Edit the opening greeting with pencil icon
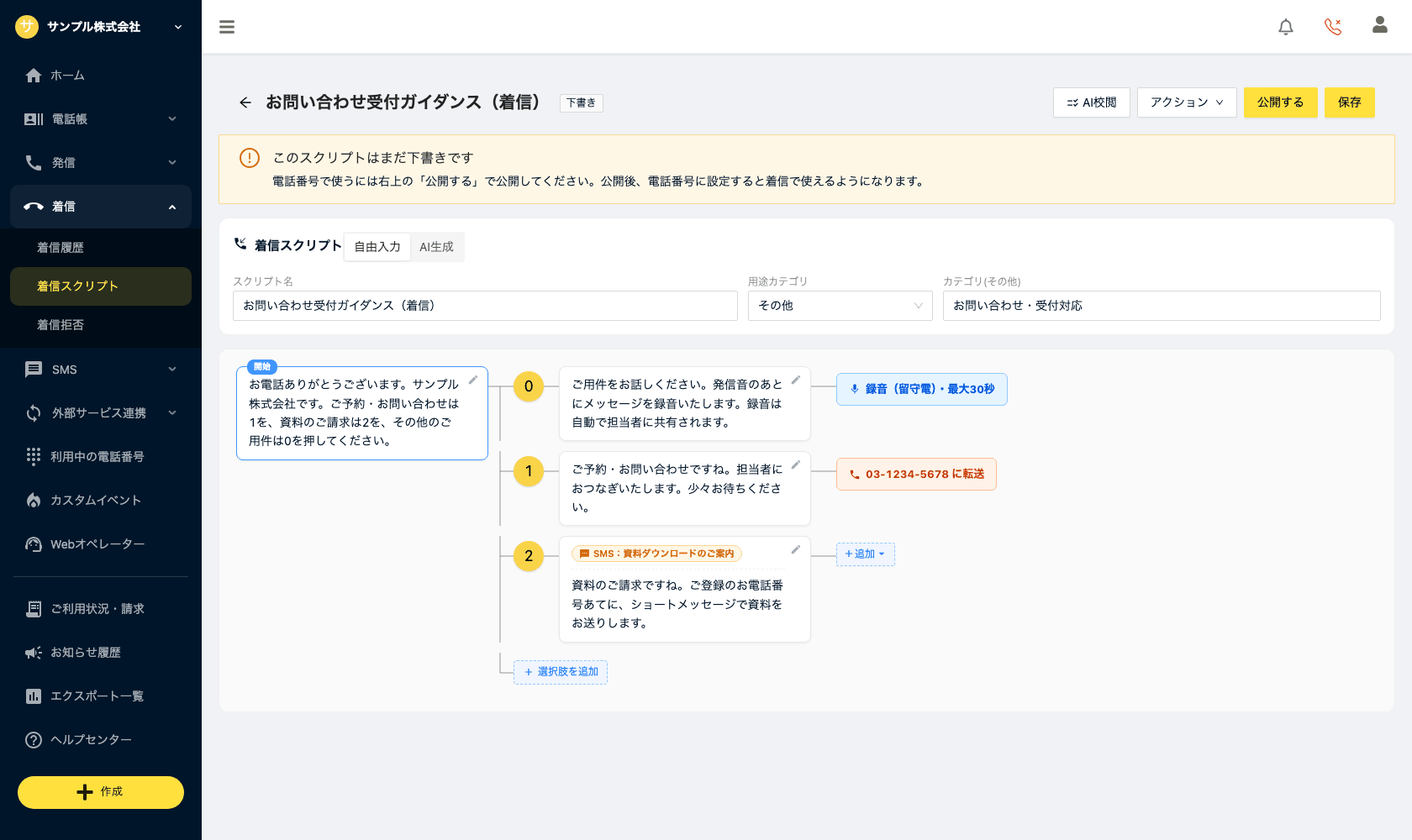 pyautogui.click(x=473, y=381)
